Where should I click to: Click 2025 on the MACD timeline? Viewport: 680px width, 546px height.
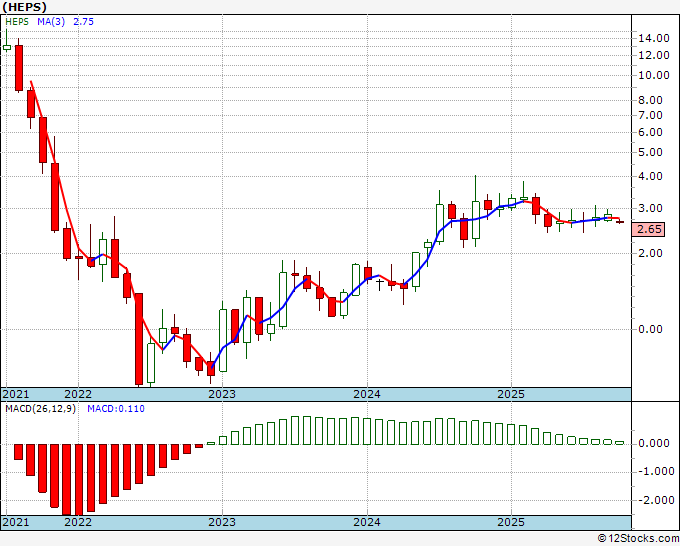click(511, 522)
